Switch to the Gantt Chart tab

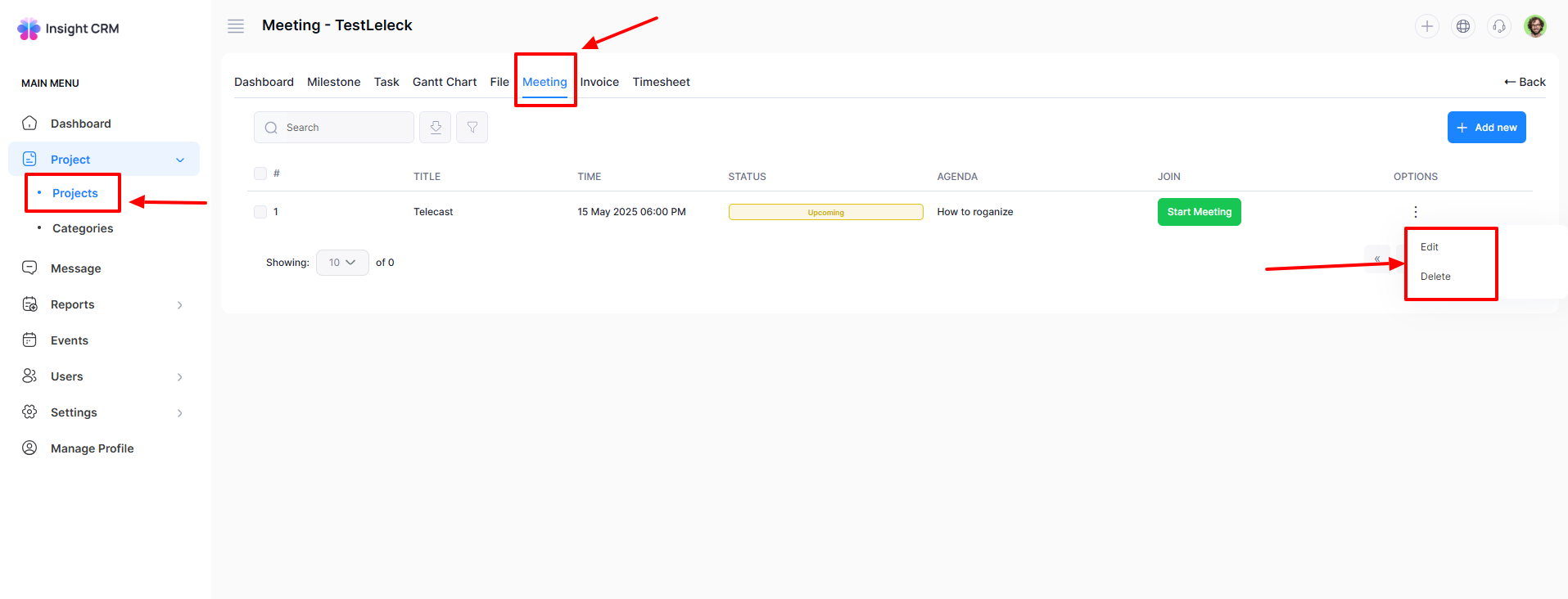click(444, 82)
